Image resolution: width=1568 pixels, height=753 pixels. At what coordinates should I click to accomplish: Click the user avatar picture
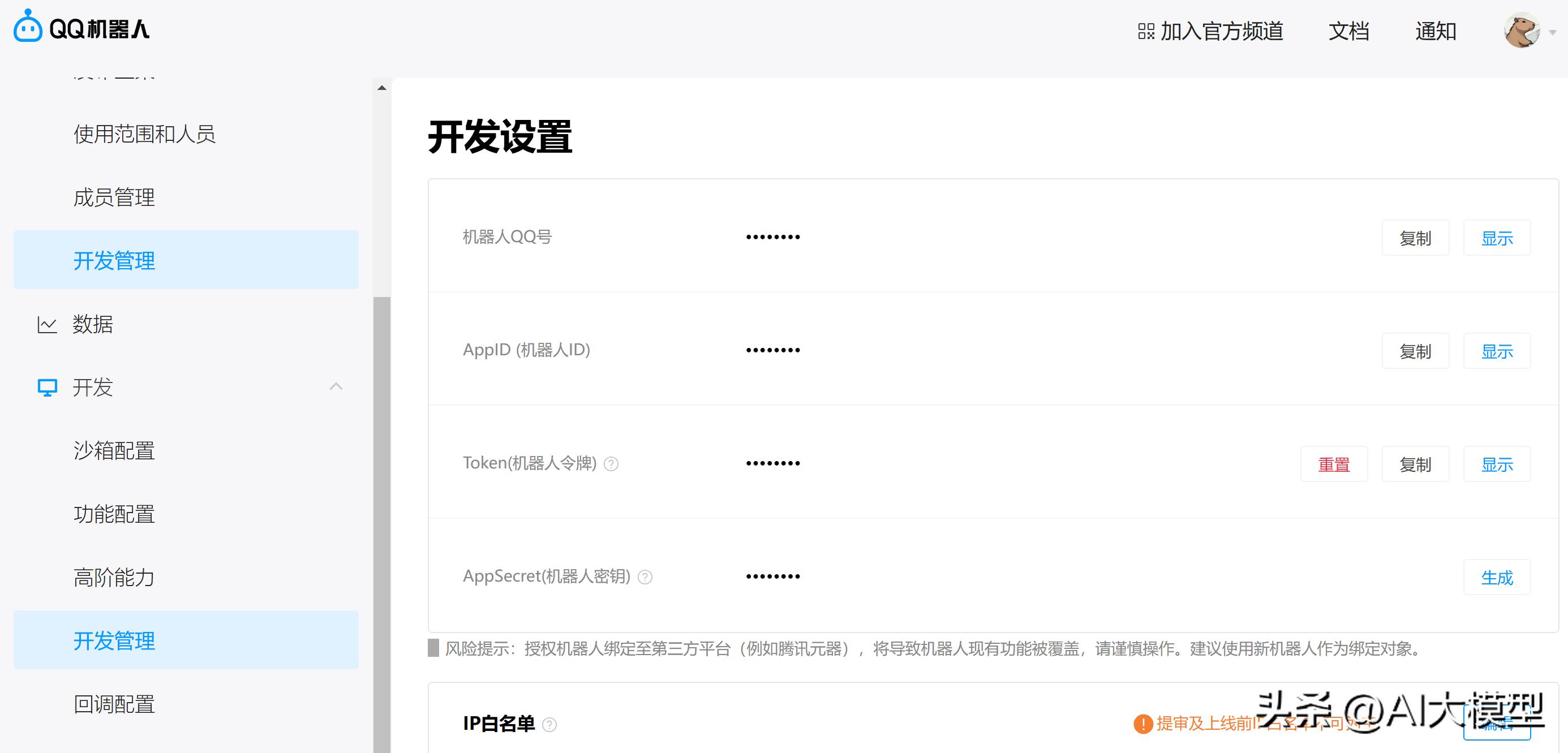1522,31
